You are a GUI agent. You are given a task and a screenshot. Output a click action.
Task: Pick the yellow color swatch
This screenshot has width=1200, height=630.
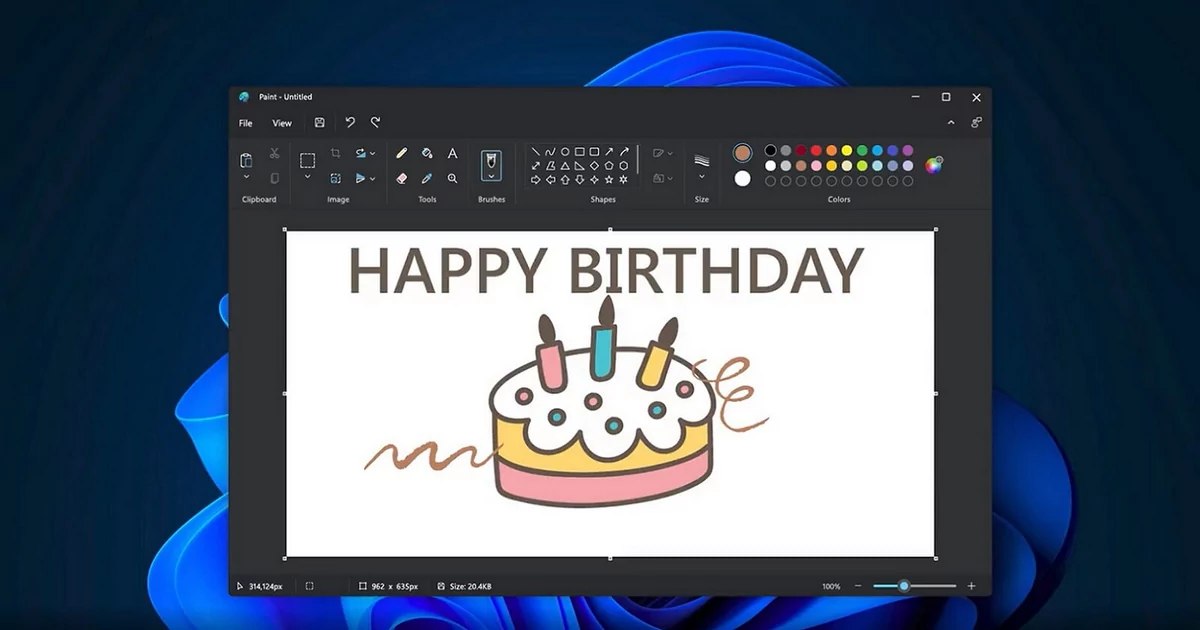[847, 150]
